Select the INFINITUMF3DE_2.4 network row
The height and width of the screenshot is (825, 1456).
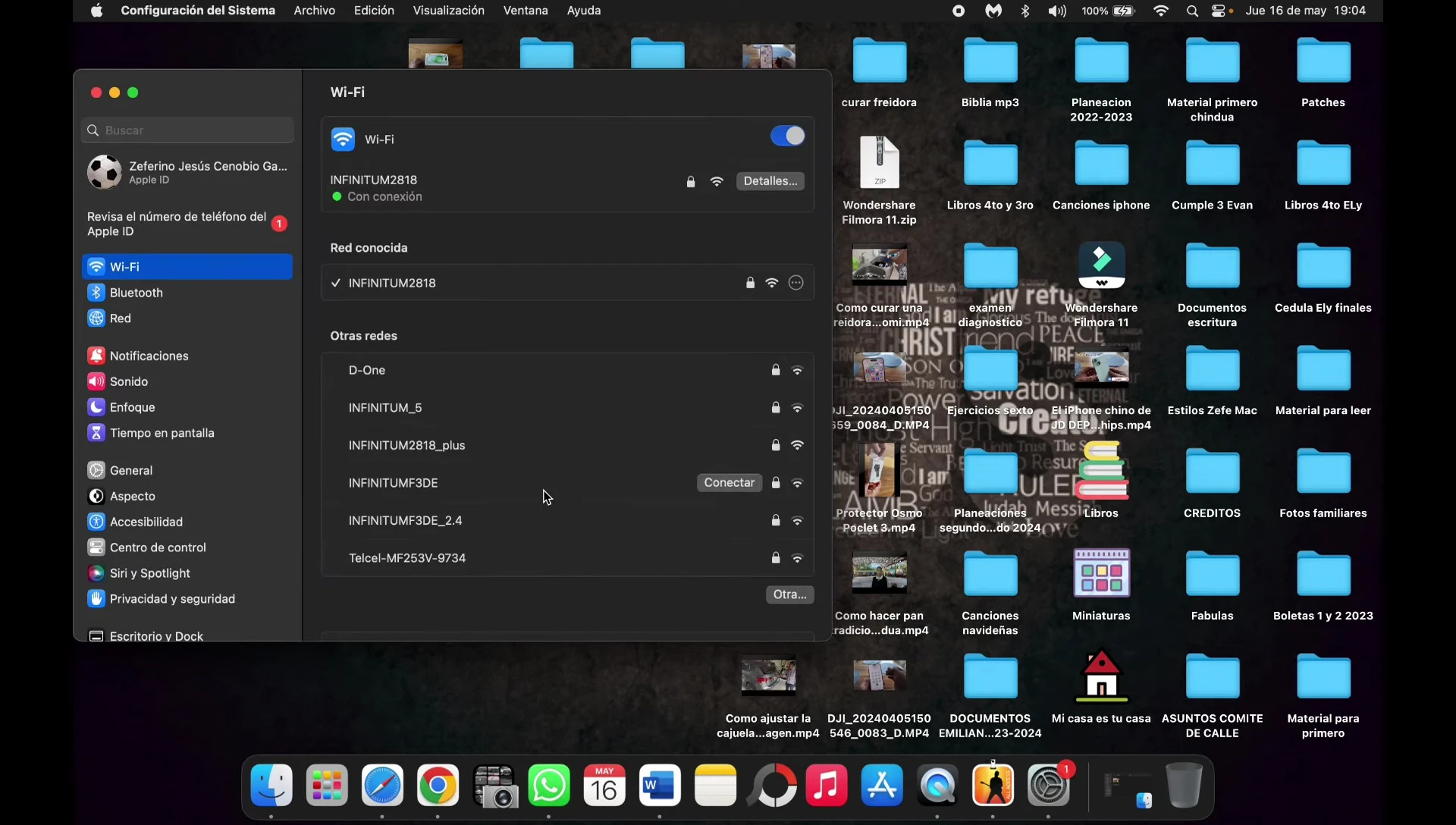pos(567,521)
